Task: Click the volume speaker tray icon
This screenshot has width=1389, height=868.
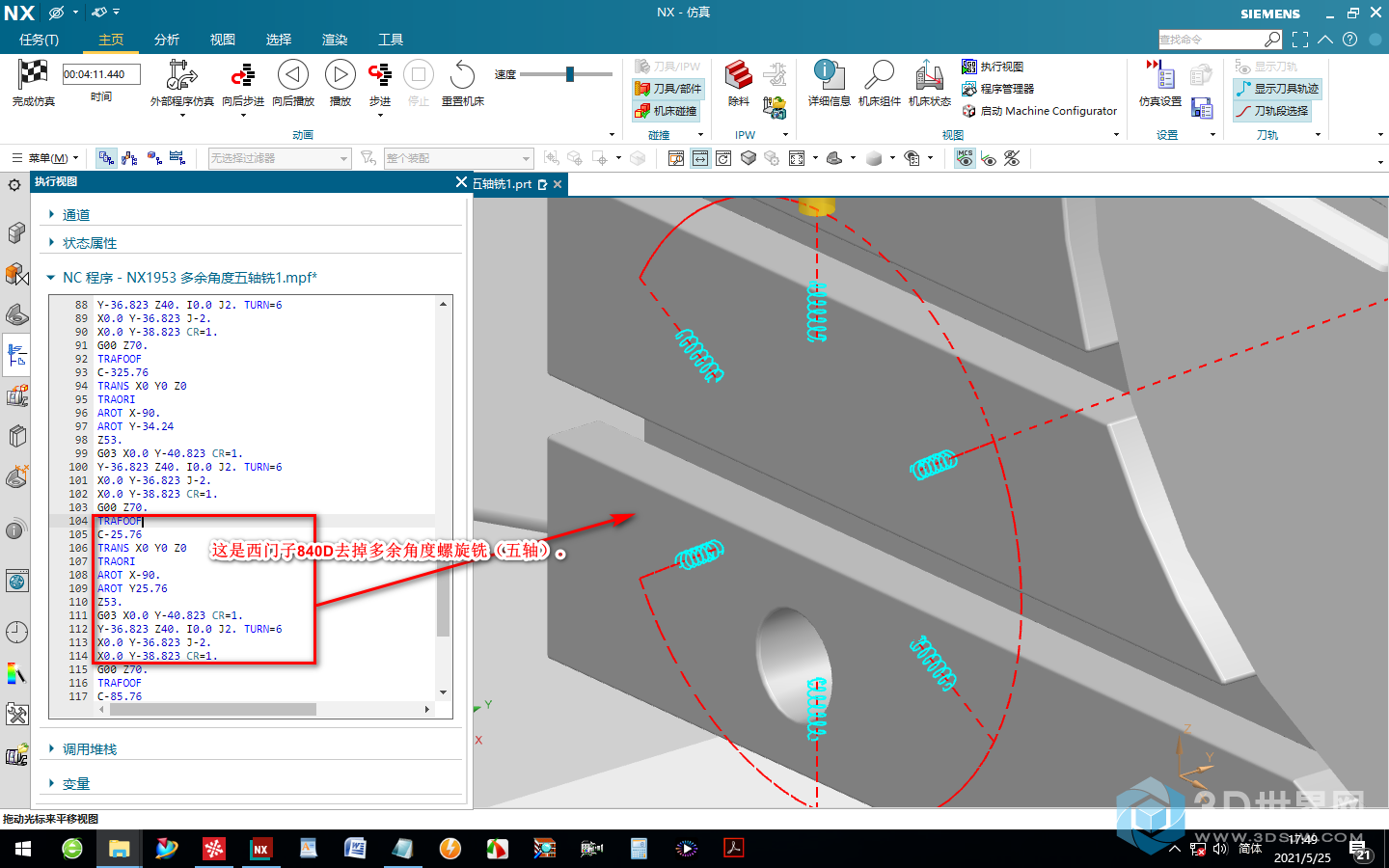Action: click(1219, 849)
